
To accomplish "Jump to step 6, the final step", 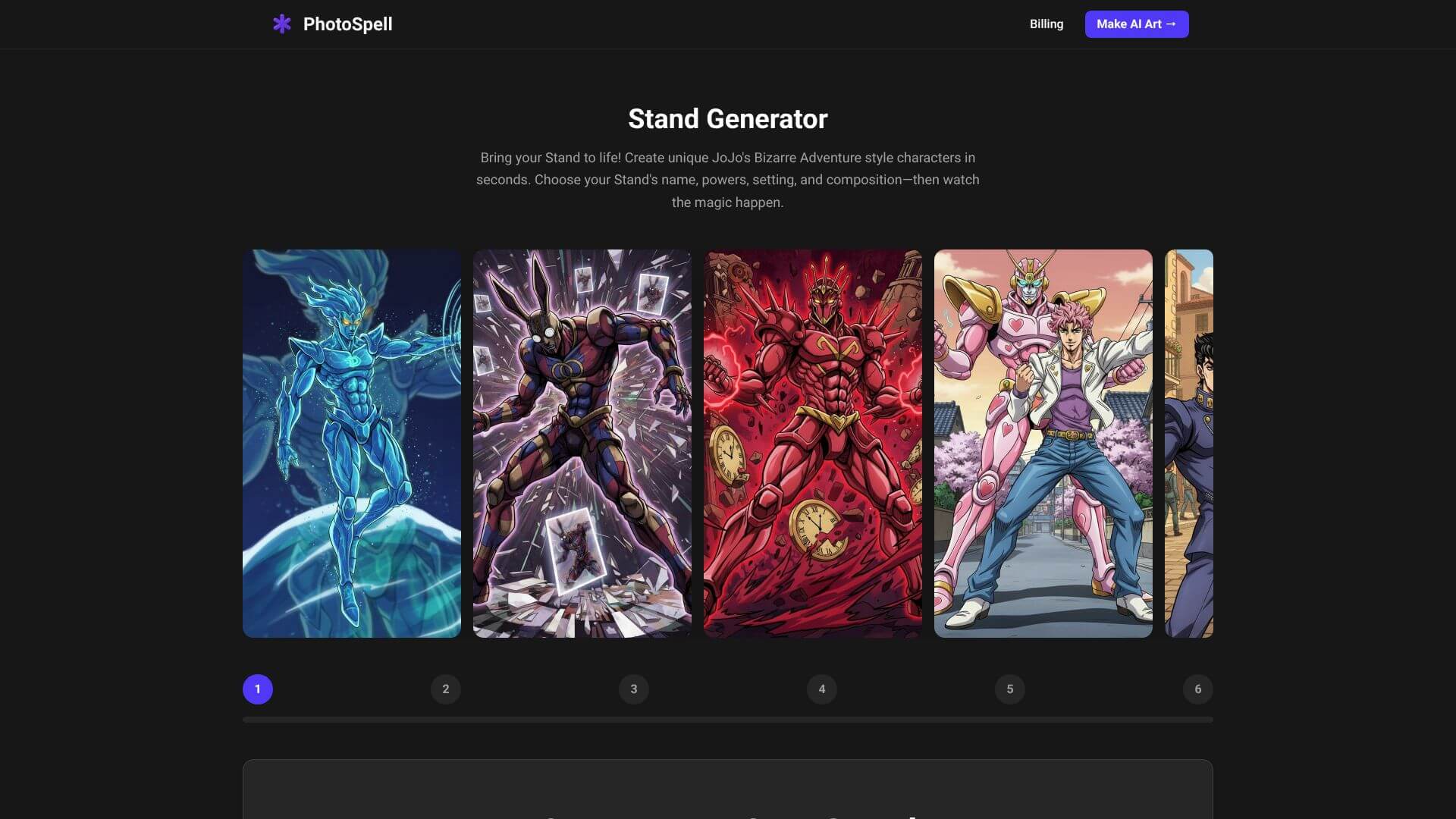I will pos(1197,689).
